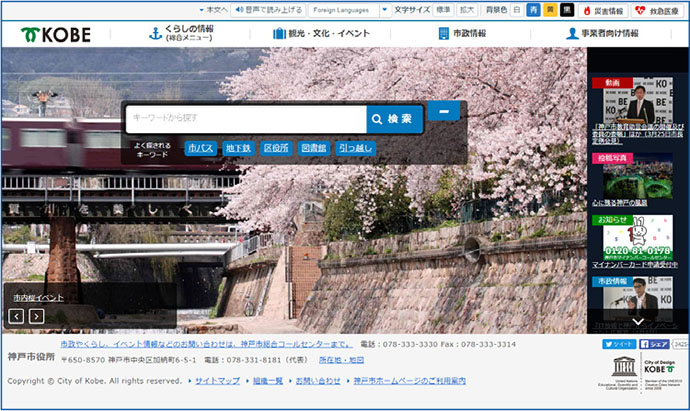690x411 pixels.
Task: Show next slide with right arrow
Action: [37, 316]
